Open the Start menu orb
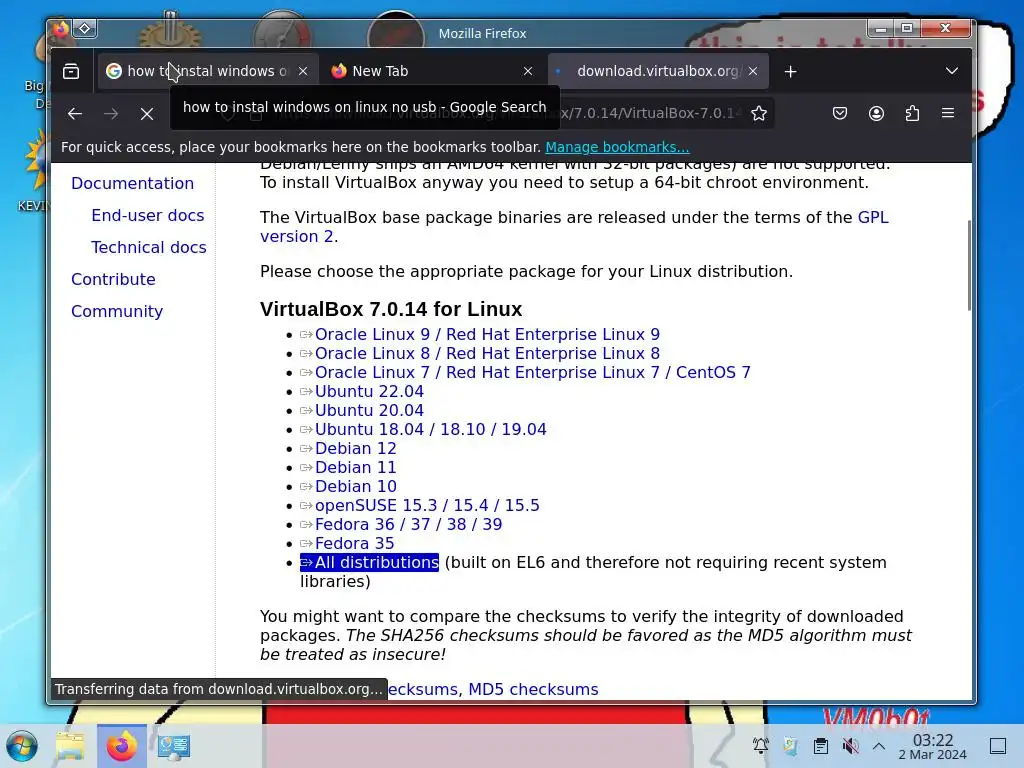Screen dimensions: 1024x768 point(22,746)
